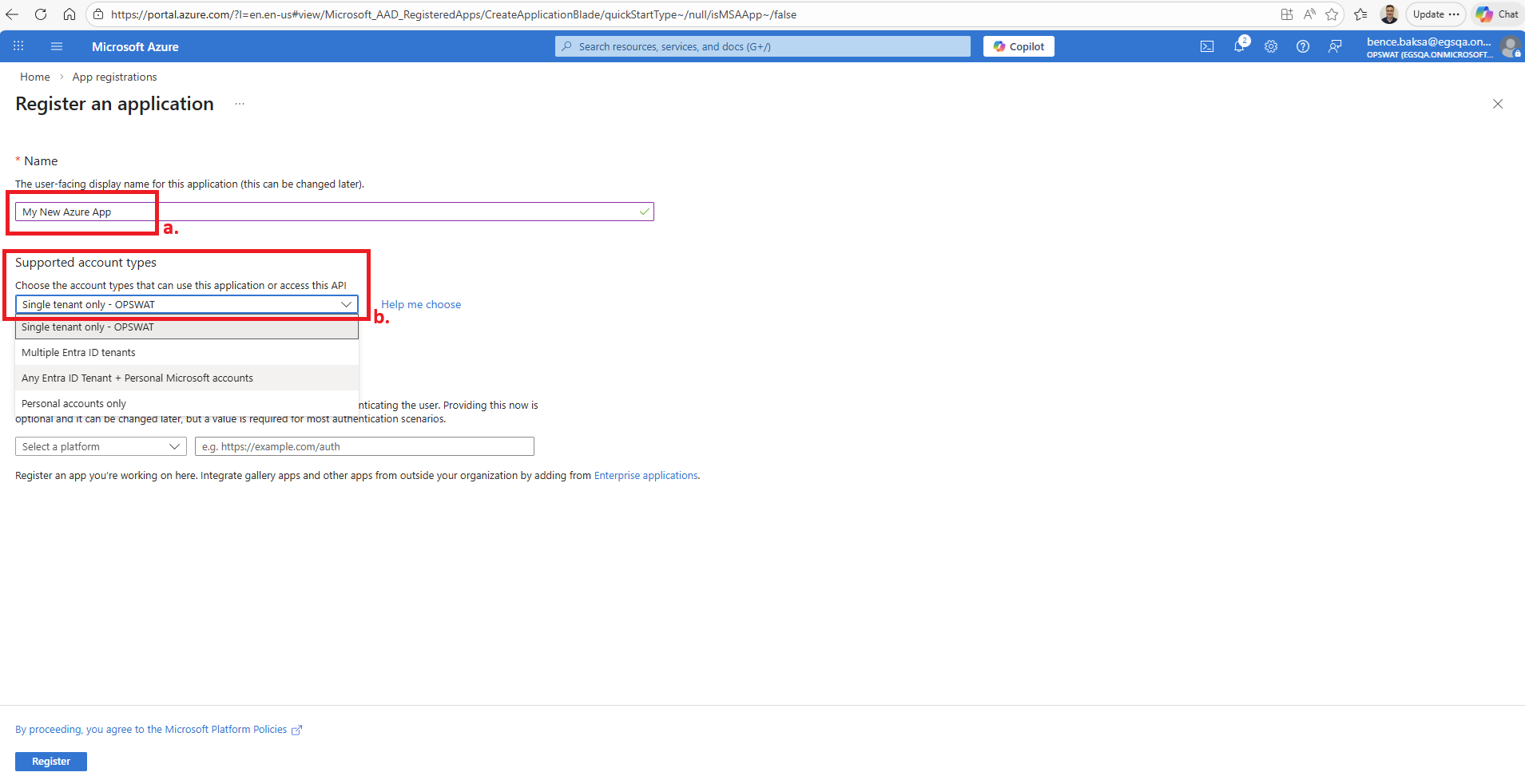Open the account avatar menu
Screen dimensions: 1525x784
tap(1510, 46)
